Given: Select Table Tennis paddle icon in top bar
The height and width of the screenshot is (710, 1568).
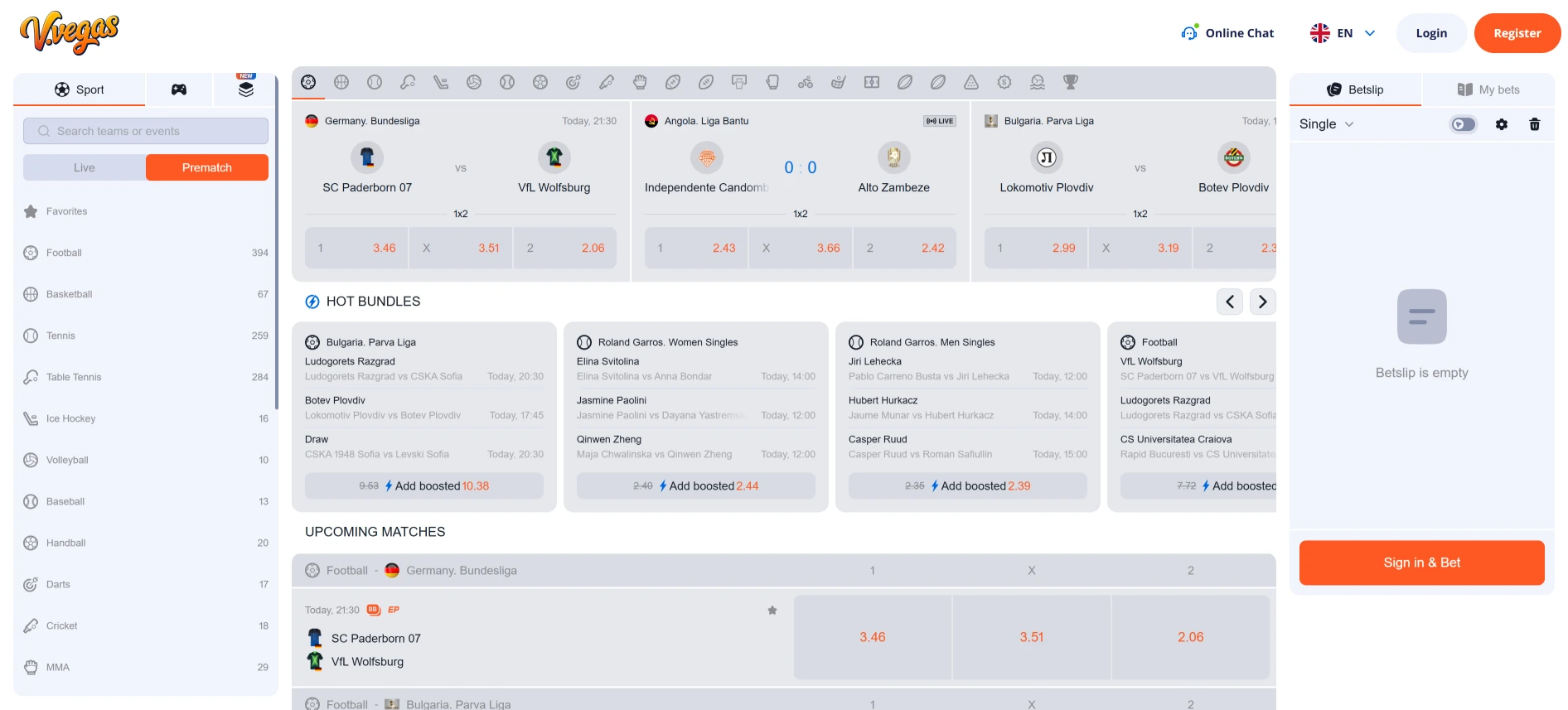Looking at the screenshot, I should (408, 82).
